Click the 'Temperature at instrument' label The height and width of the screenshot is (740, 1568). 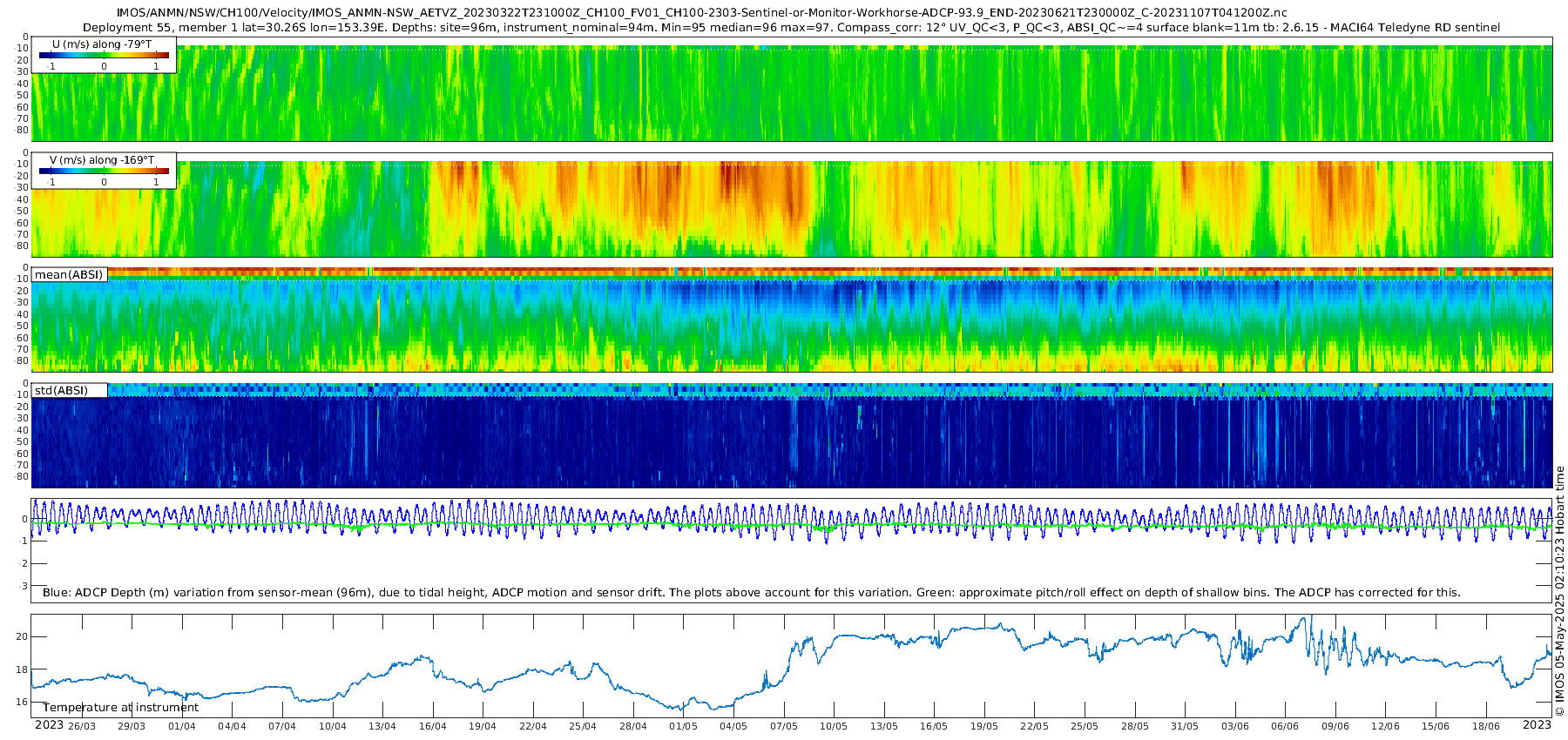pos(120,707)
